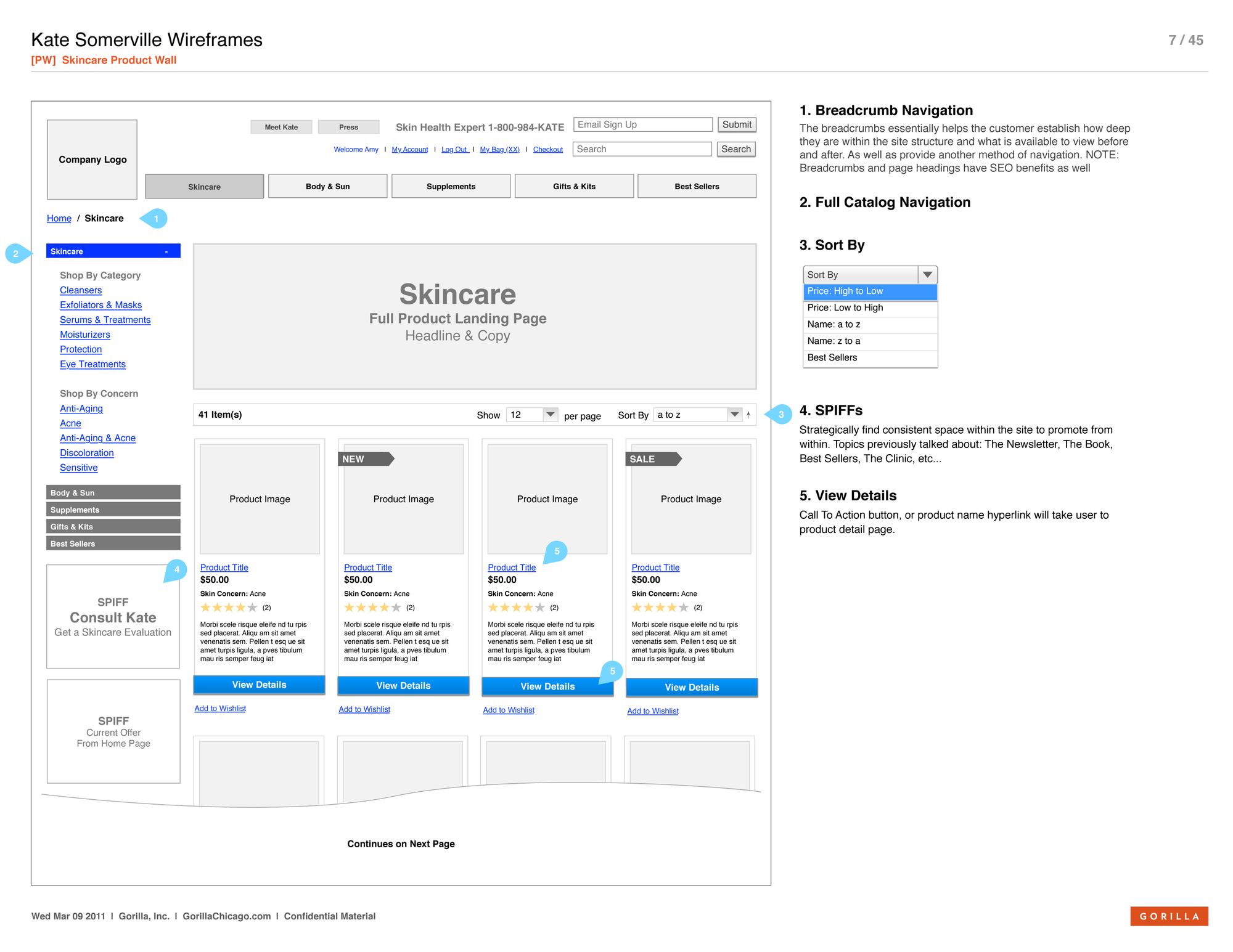Click Add to Wishlist under SALE product
This screenshot has height=952, width=1233.
coord(653,711)
